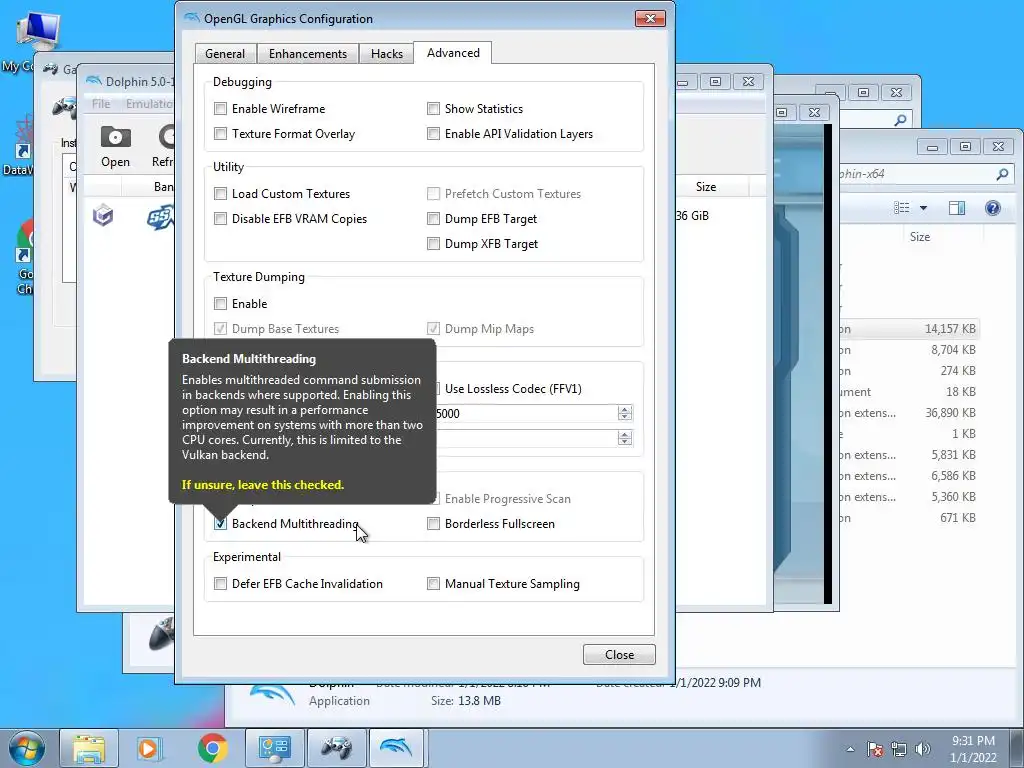The height and width of the screenshot is (768, 1024).
Task: Enable Load Custom Textures
Action: (x=221, y=194)
